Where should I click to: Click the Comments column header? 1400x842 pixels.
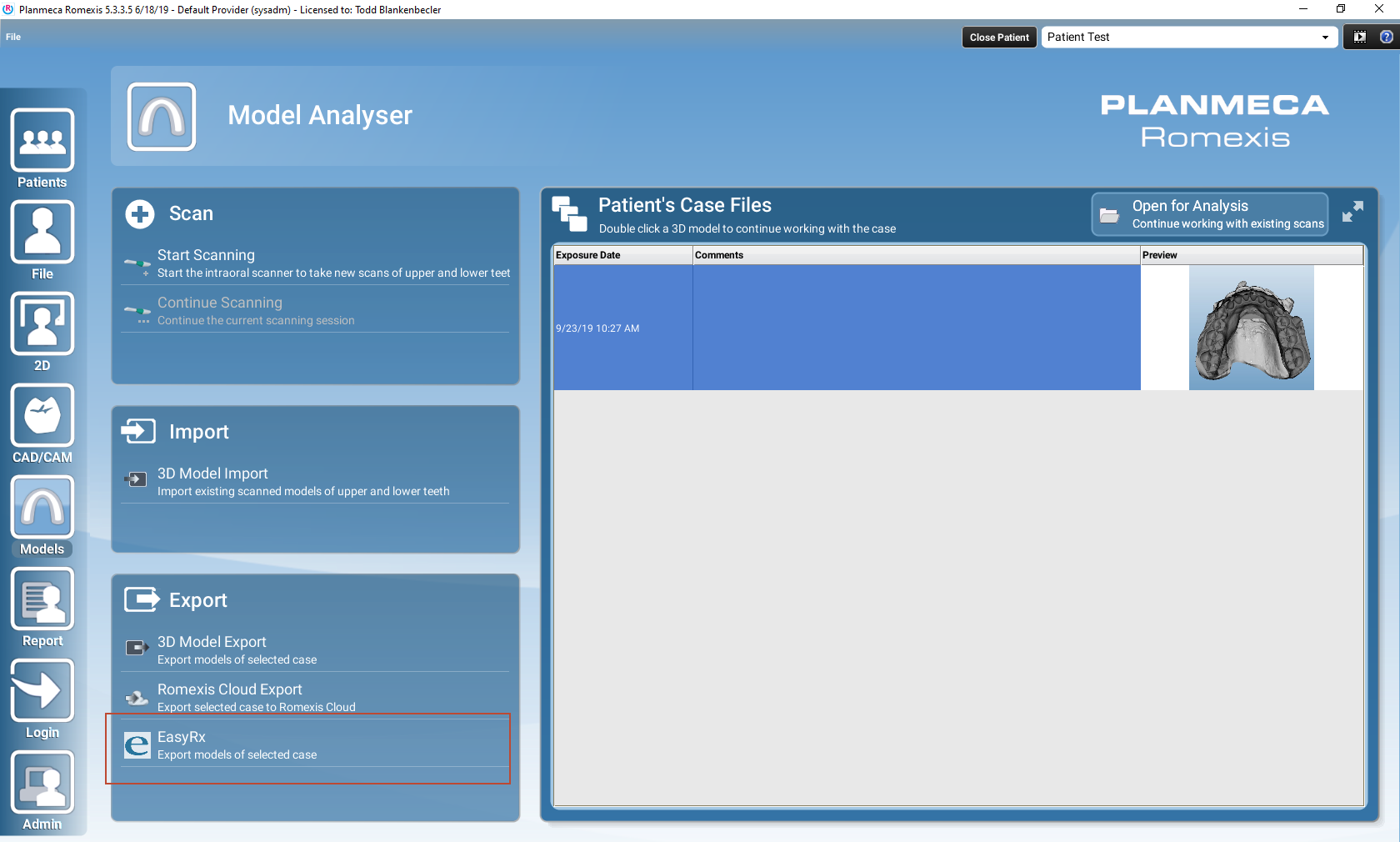click(917, 255)
